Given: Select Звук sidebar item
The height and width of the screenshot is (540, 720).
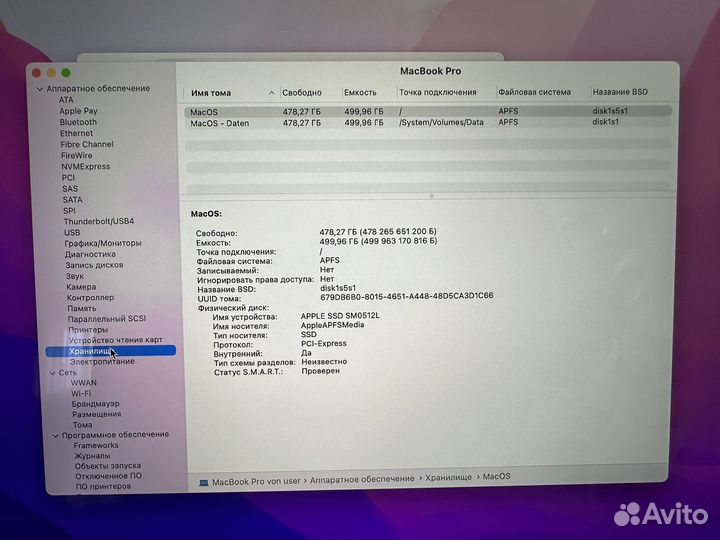Looking at the screenshot, I should [x=75, y=276].
